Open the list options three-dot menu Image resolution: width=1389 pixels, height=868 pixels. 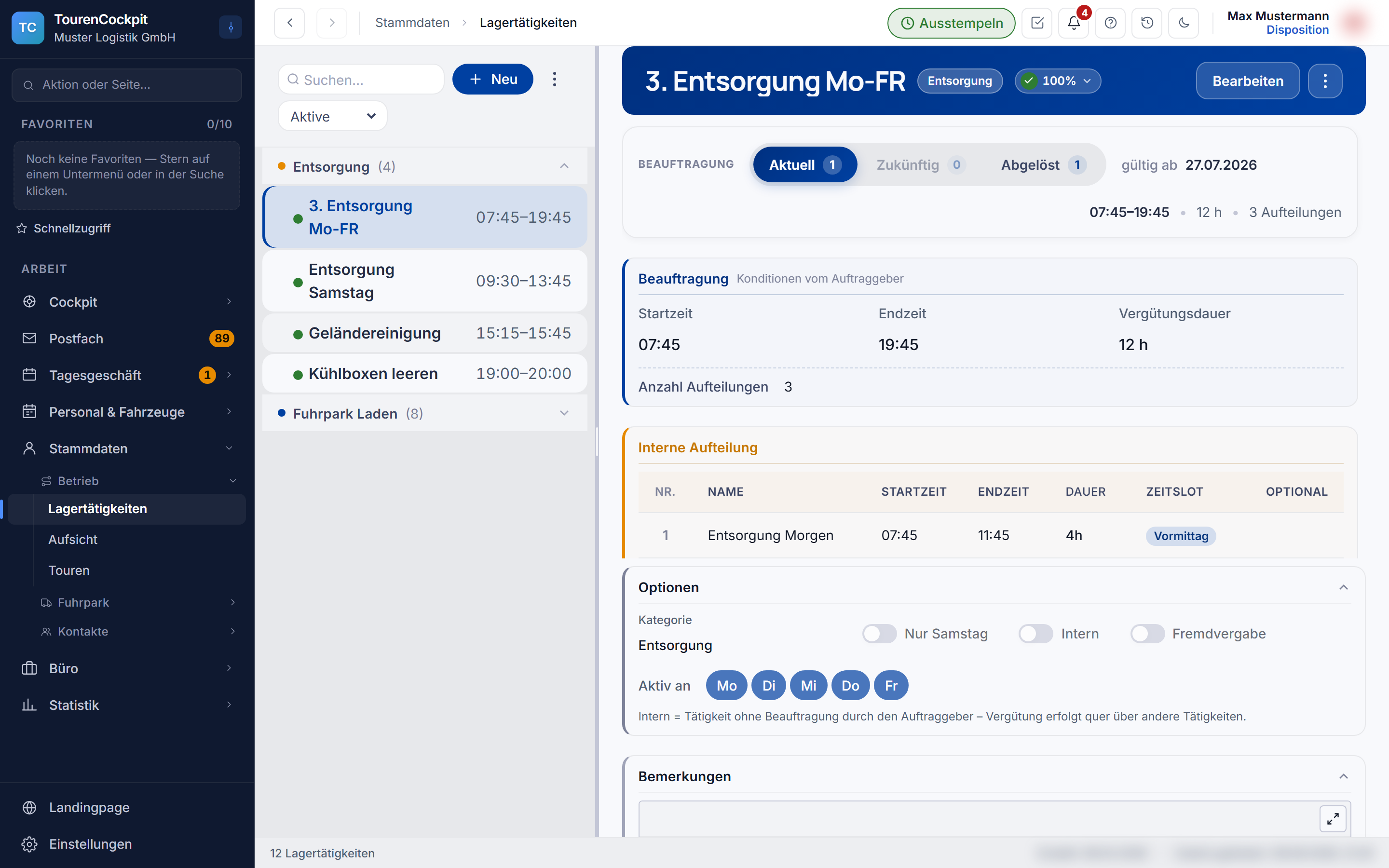(555, 79)
